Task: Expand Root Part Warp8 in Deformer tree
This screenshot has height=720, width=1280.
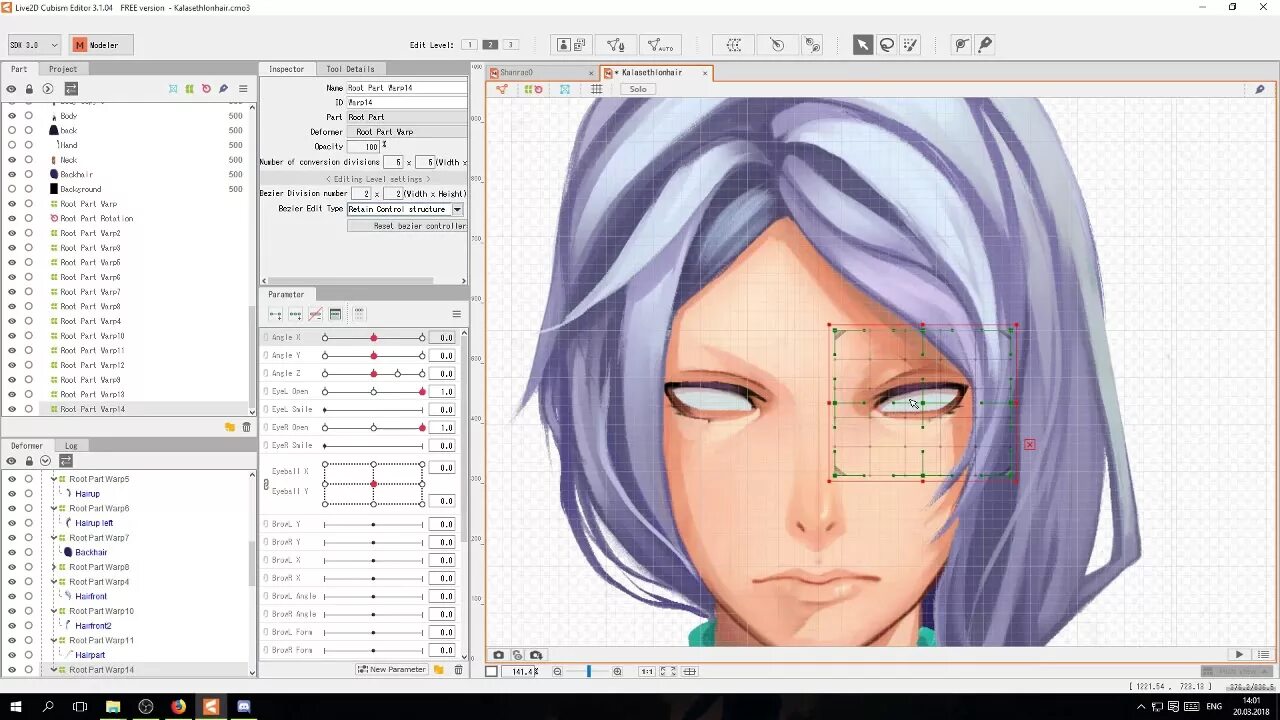Action: (54, 567)
